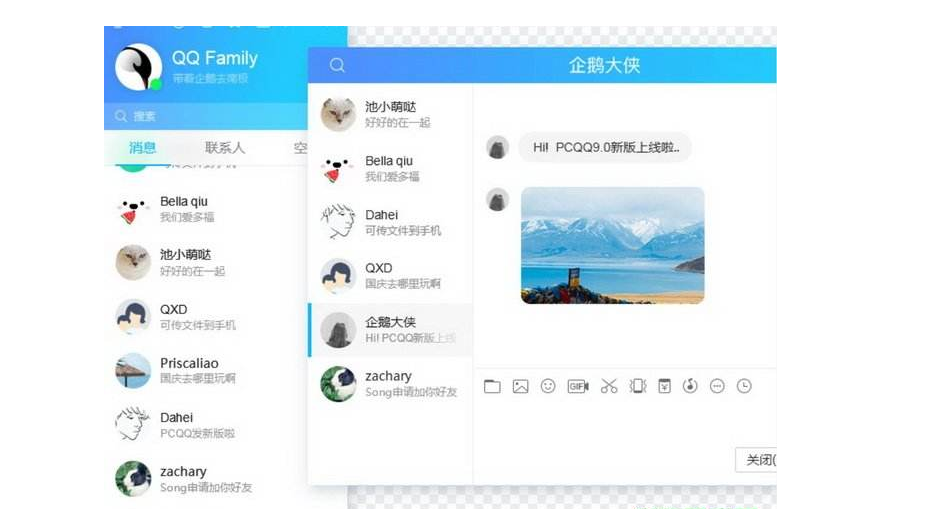927x509 pixels.
Task: Click QQ Family profile avatar
Action: pyautogui.click(x=138, y=67)
